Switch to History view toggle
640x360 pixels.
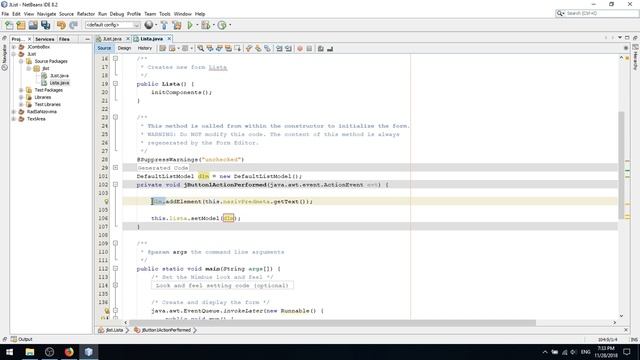[x=144, y=48]
